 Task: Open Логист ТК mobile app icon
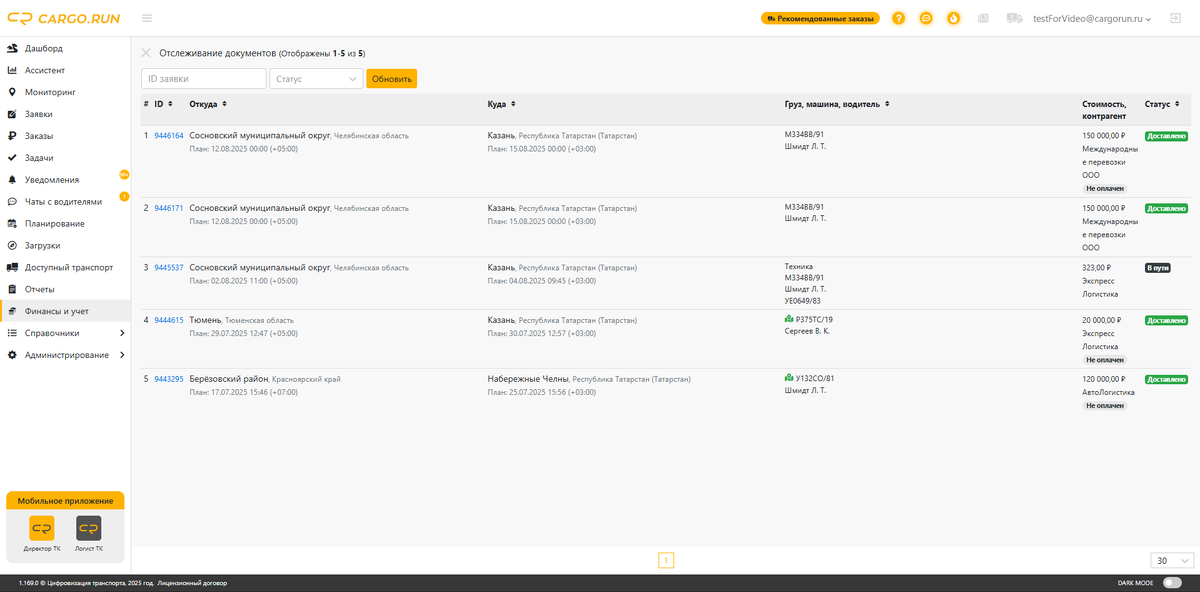click(x=89, y=529)
